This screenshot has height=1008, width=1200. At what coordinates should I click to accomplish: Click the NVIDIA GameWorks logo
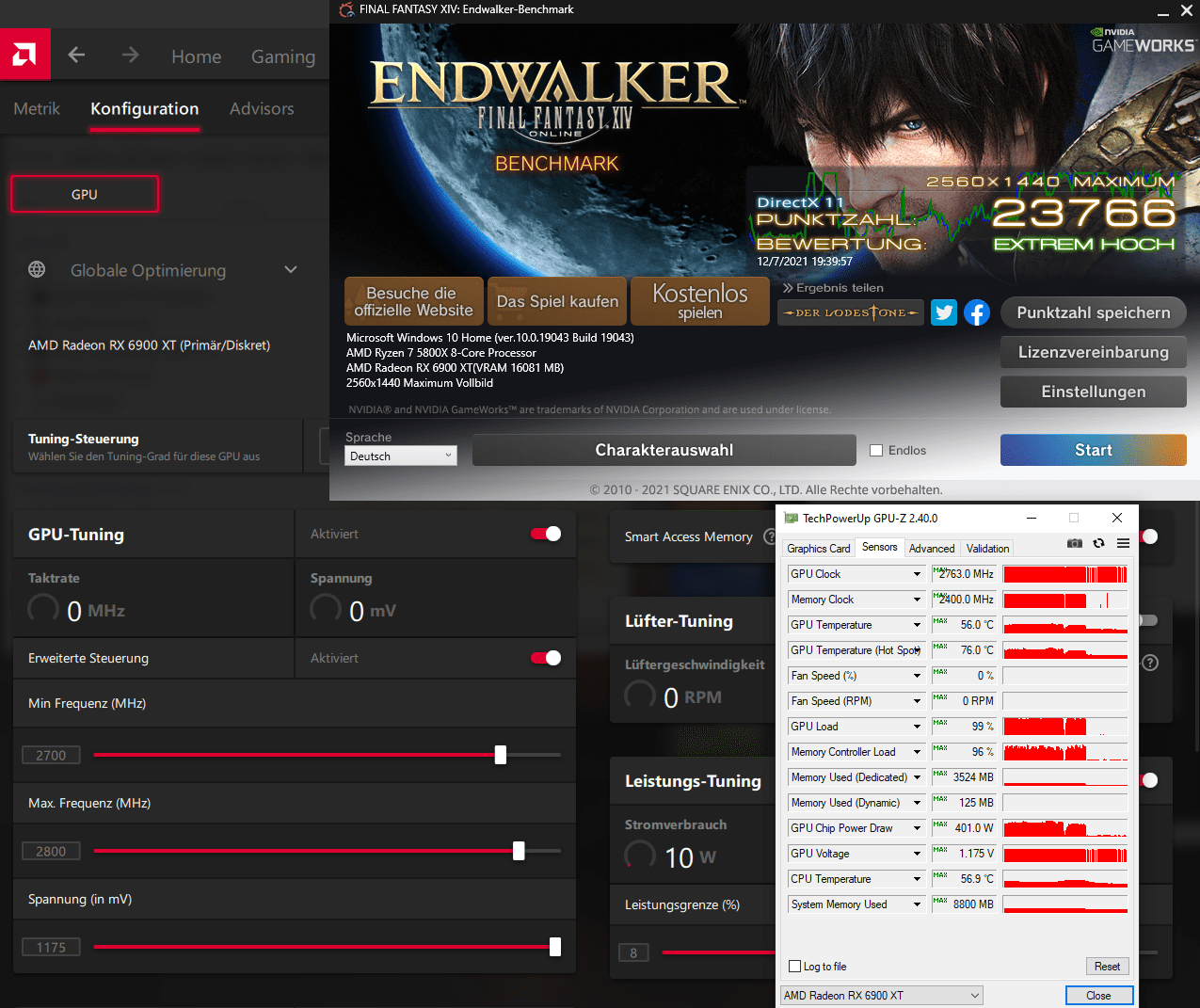pos(1143,40)
